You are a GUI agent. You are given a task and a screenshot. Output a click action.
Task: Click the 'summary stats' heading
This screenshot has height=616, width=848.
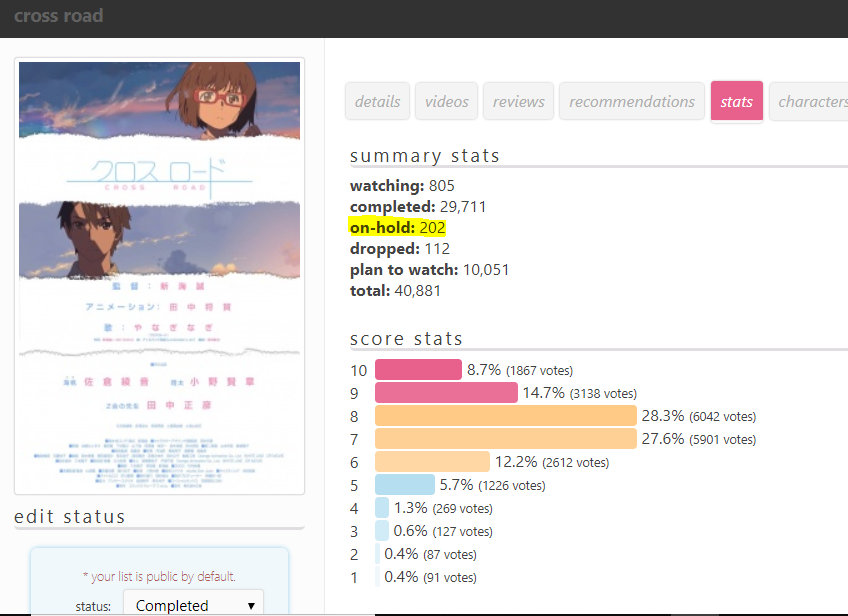(x=425, y=156)
